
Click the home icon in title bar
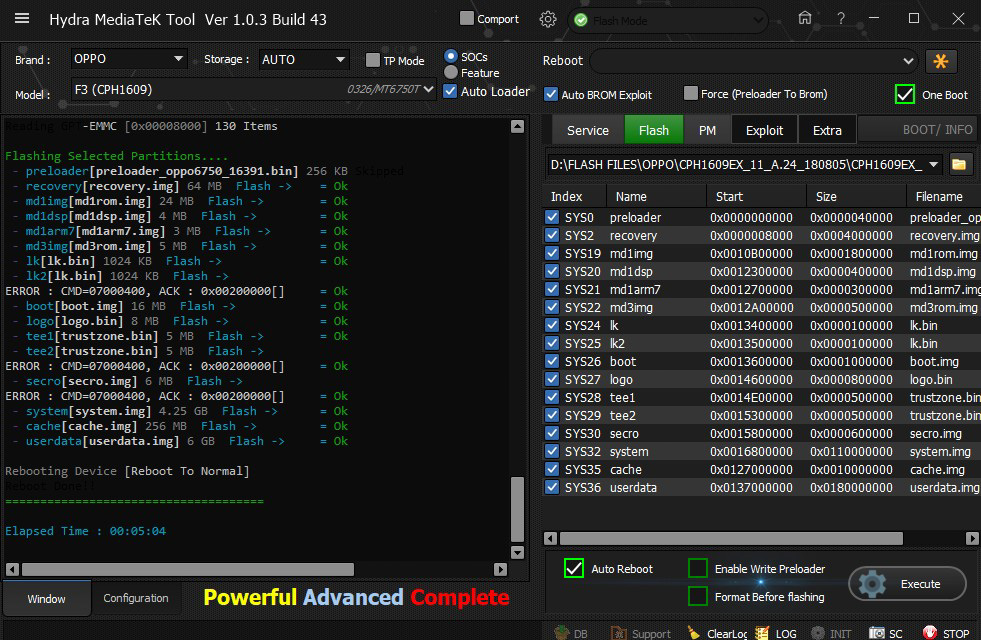(x=805, y=18)
